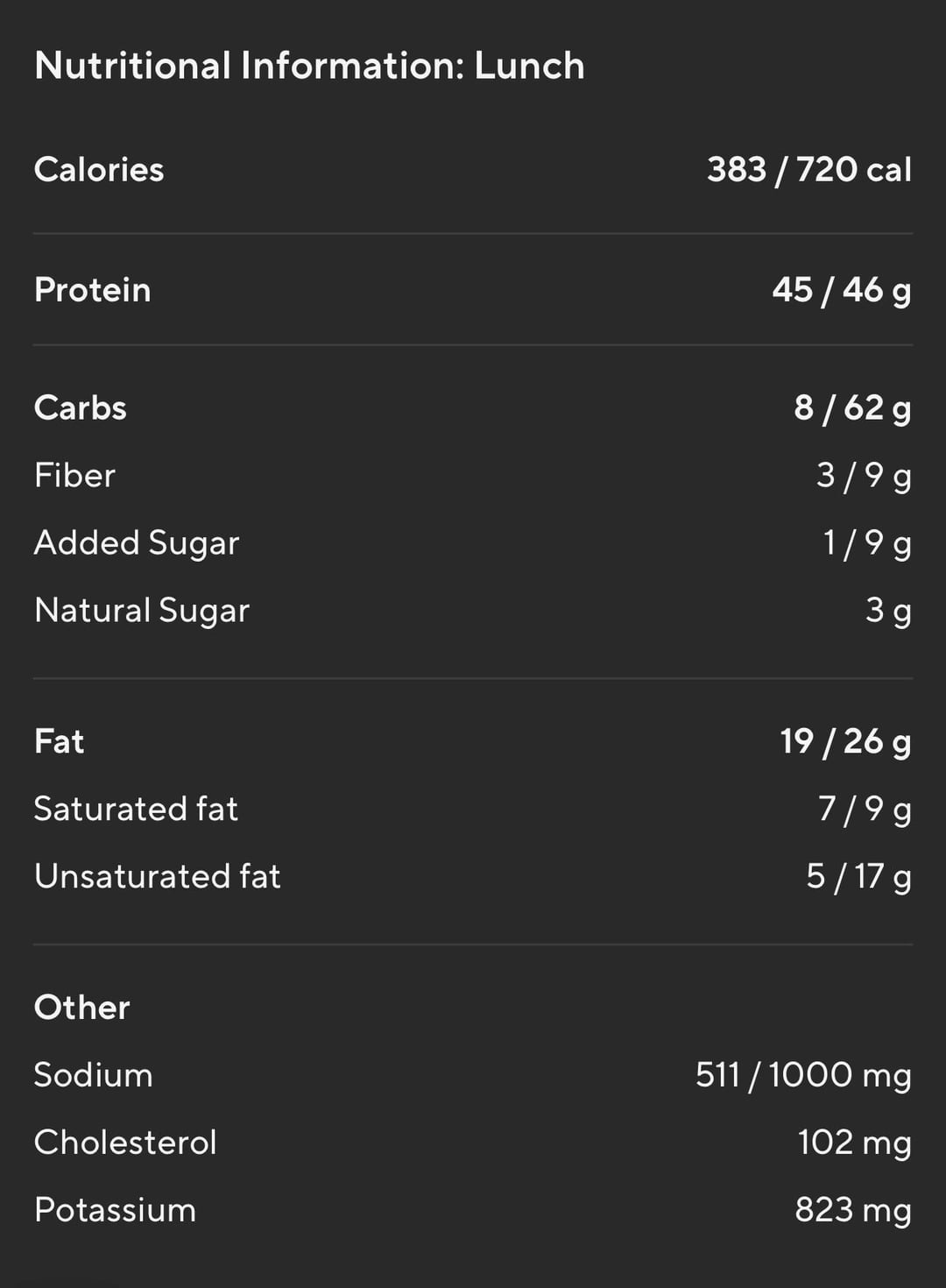Select the 102 mg cholesterol value
This screenshot has width=946, height=1288.
(855, 1143)
